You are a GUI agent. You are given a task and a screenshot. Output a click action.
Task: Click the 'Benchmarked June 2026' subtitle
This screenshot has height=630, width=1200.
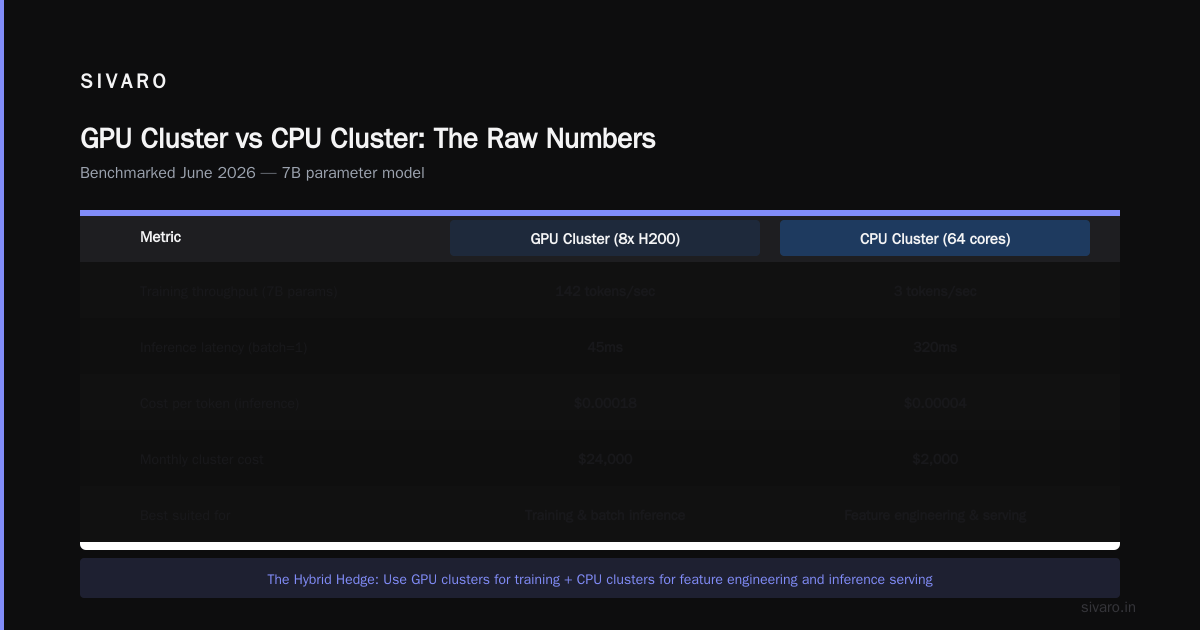coord(252,173)
